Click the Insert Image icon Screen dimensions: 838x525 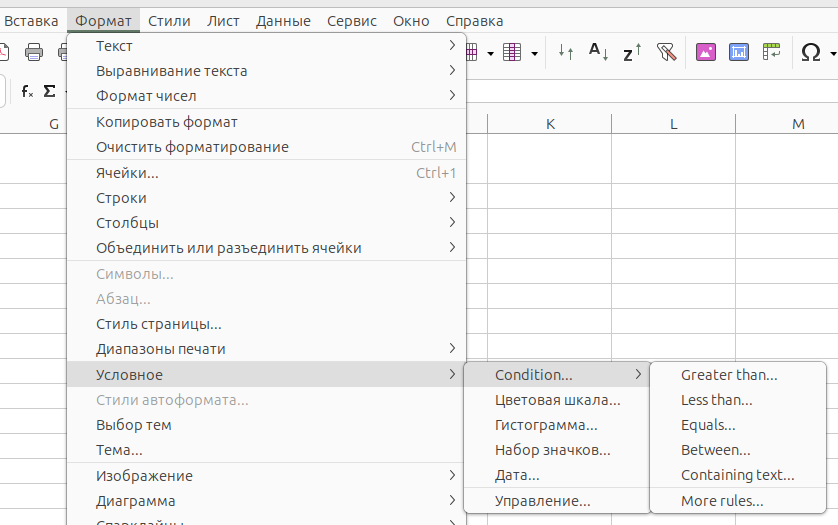click(x=705, y=52)
